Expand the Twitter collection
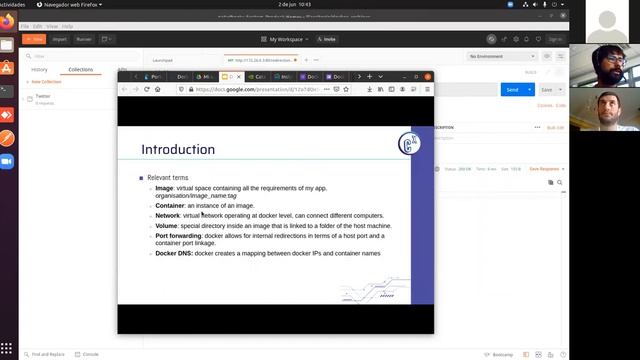This screenshot has width=640, height=360. [23, 99]
